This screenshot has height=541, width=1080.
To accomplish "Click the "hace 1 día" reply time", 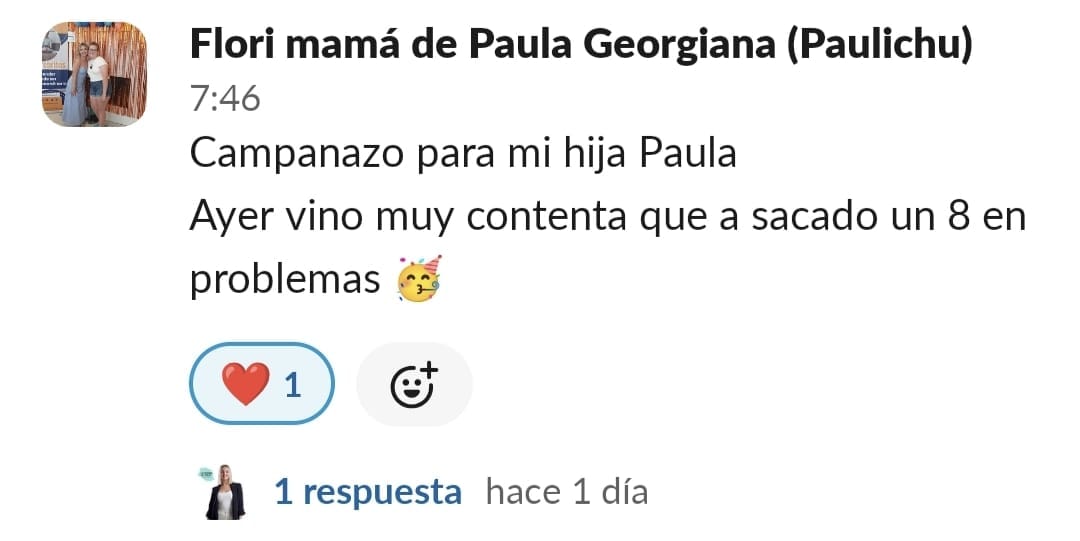I will 566,492.
